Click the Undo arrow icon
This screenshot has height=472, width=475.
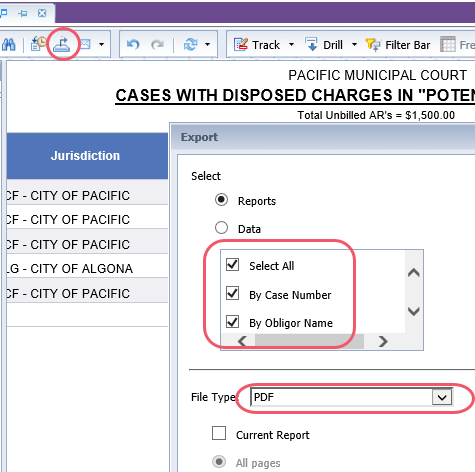(x=133, y=44)
